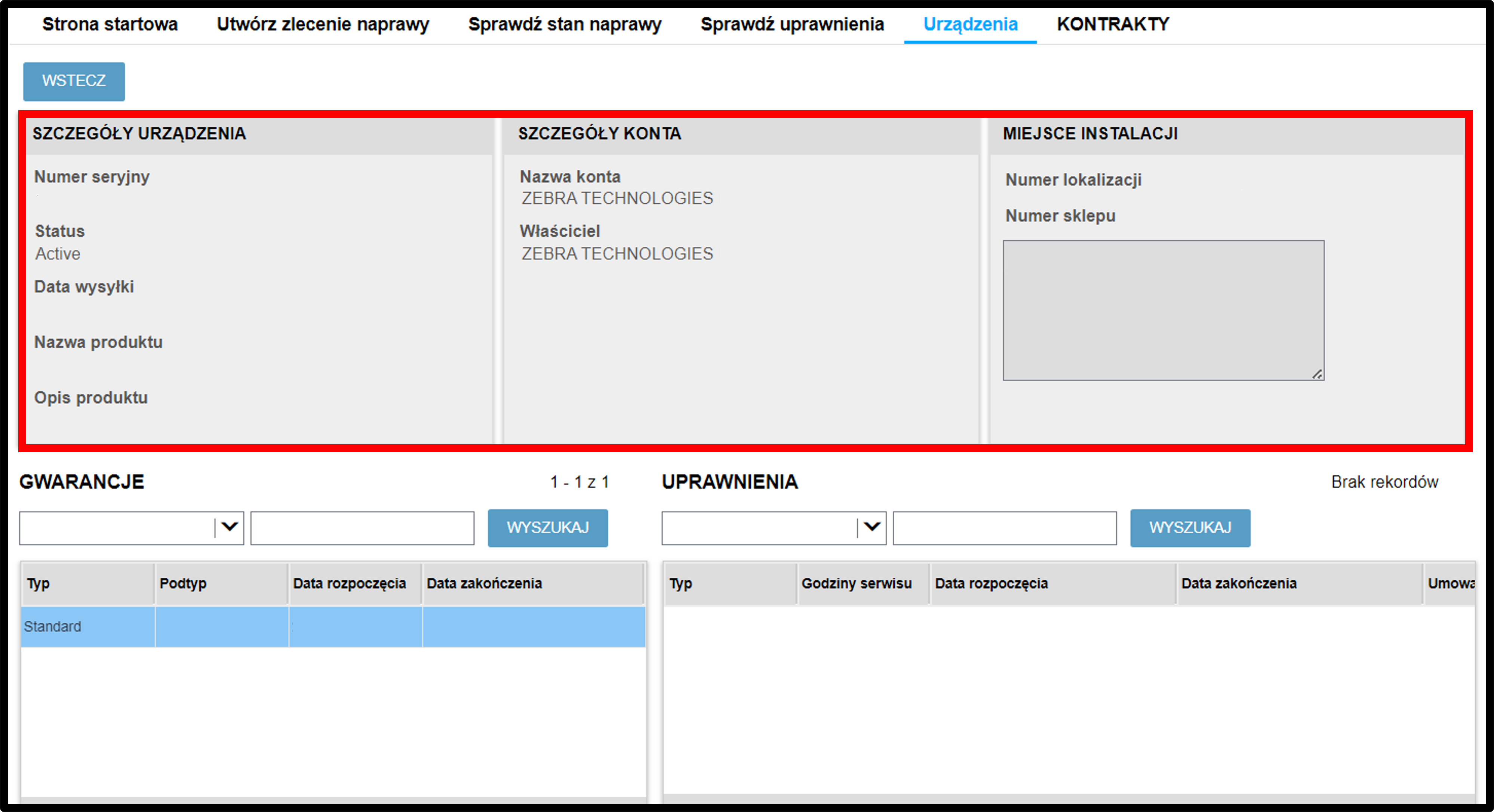The width and height of the screenshot is (1494, 812).
Task: Sort Uprawnienia by Godziny serwisu column
Action: 863,584
